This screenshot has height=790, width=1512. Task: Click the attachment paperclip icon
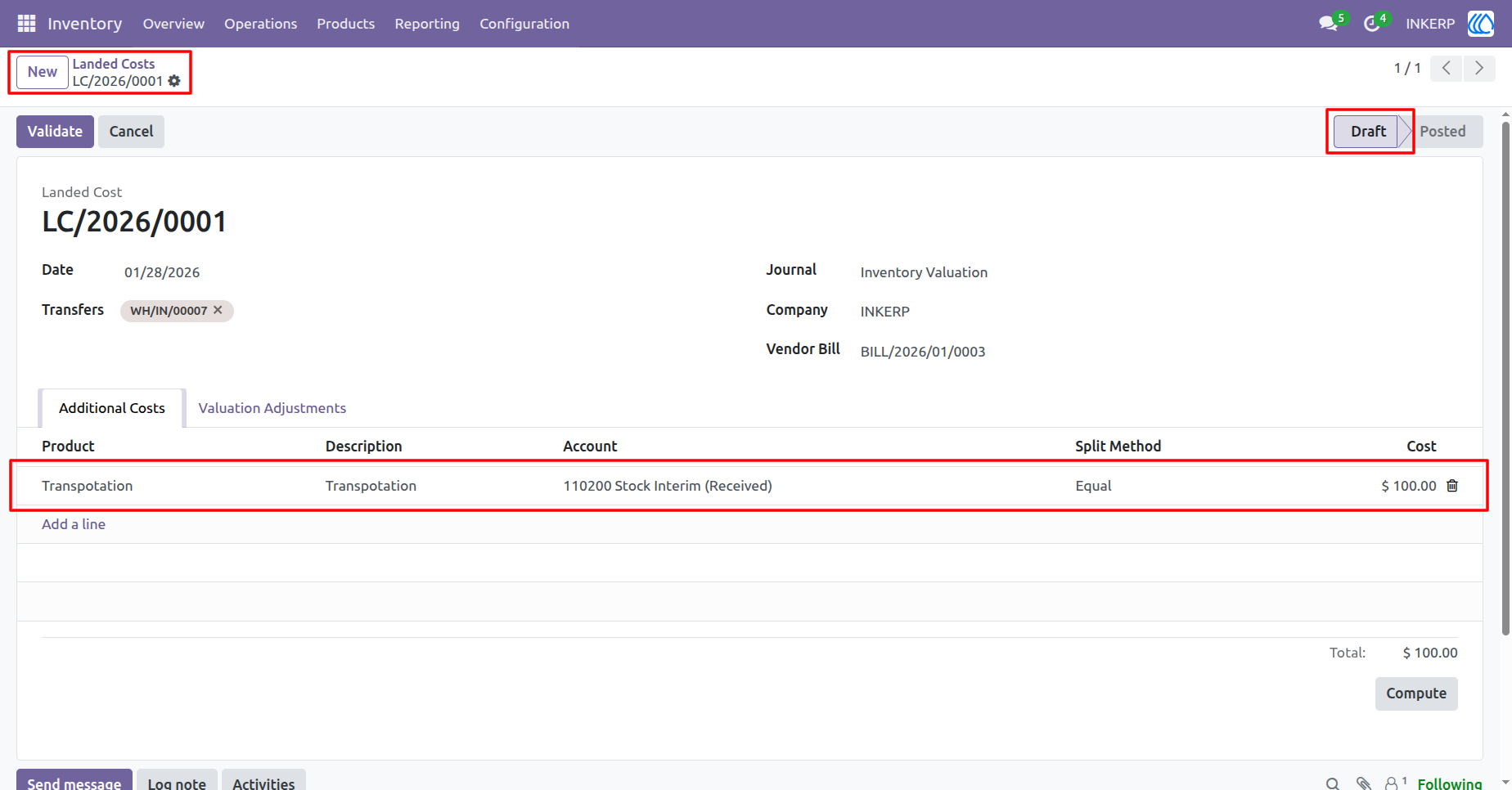pos(1363,783)
